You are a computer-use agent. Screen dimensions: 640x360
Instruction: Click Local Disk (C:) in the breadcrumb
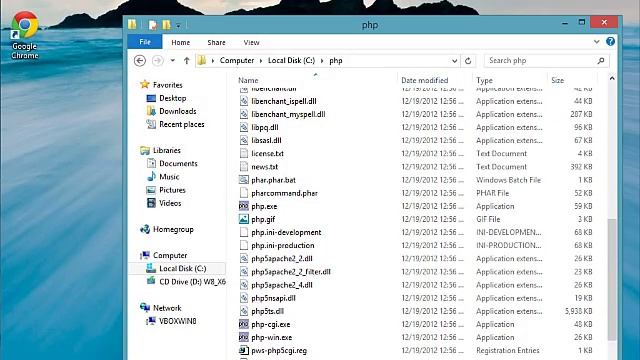point(291,60)
